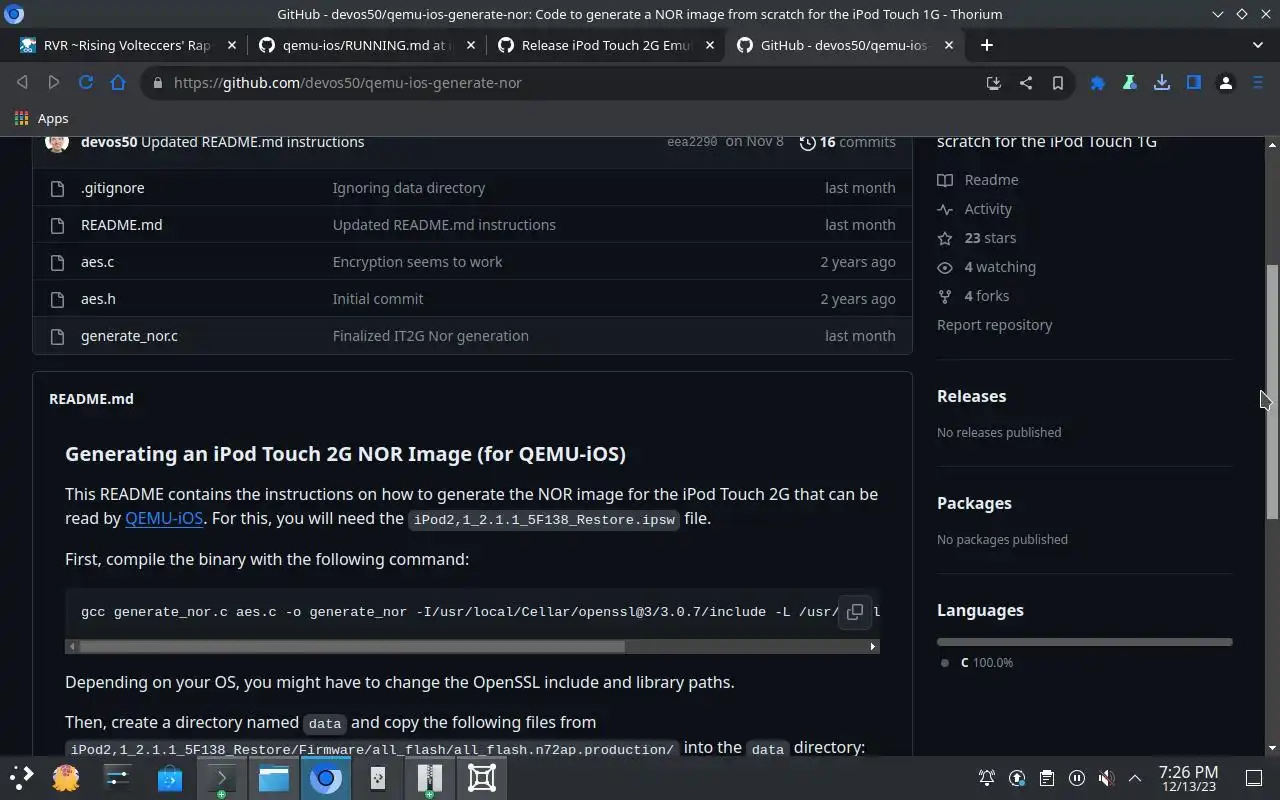This screenshot has width=1280, height=800.
Task: Open Discover store from taskbar
Action: [169, 778]
